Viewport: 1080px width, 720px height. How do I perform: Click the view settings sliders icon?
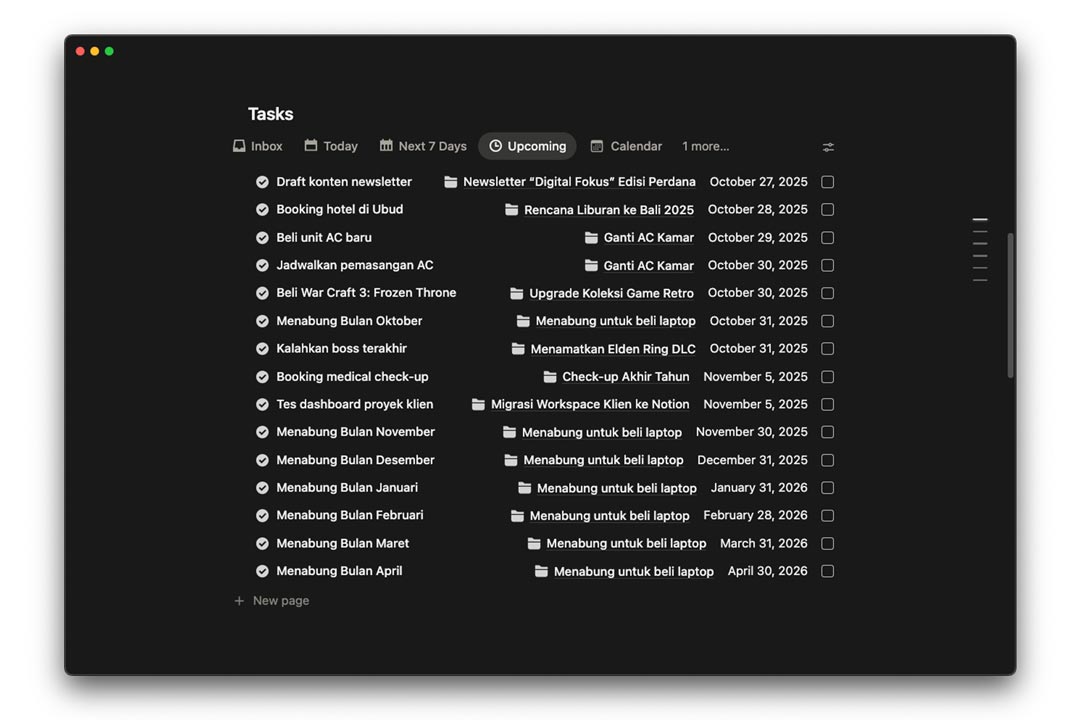(x=828, y=147)
